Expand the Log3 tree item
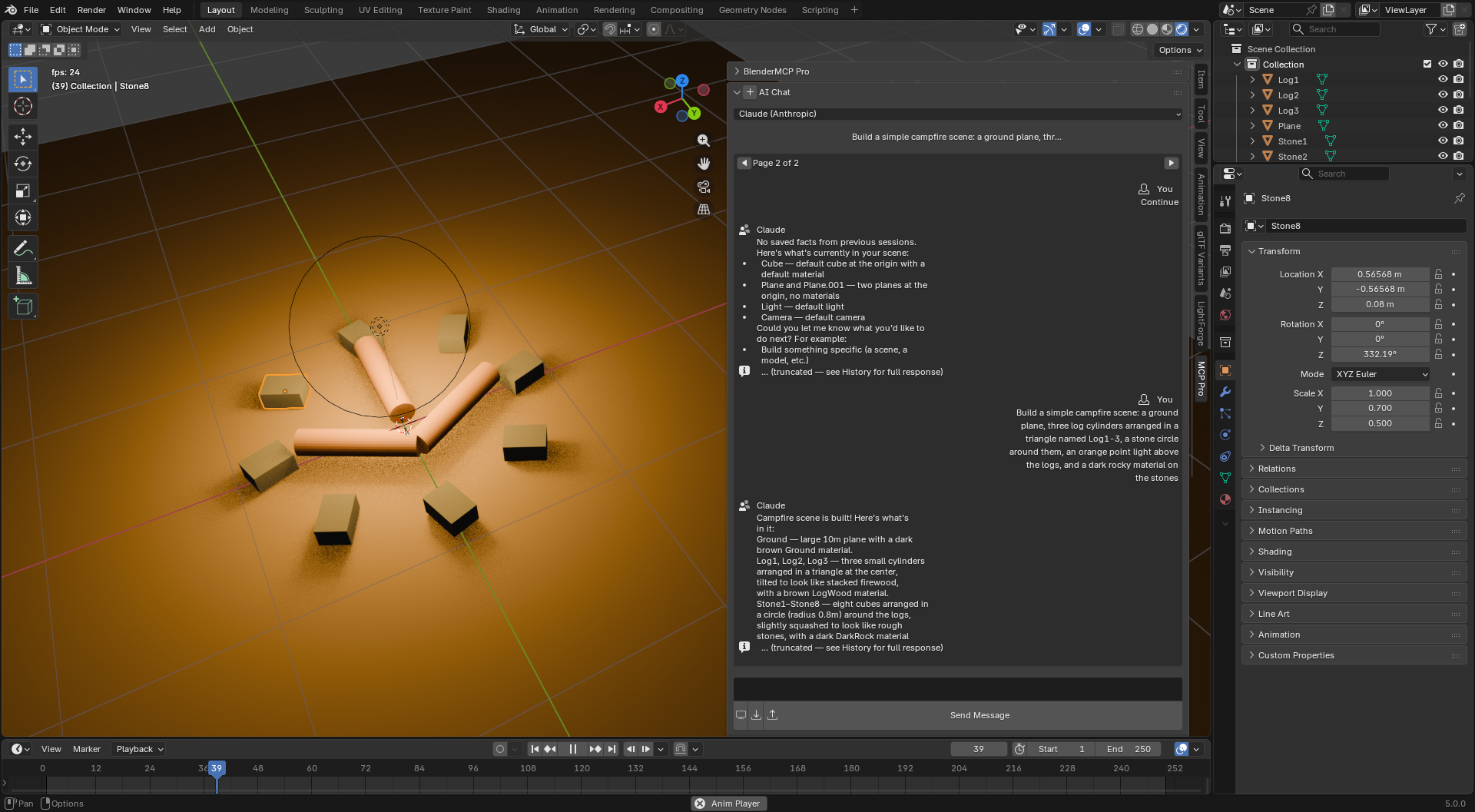The height and width of the screenshot is (812, 1475). [1252, 110]
